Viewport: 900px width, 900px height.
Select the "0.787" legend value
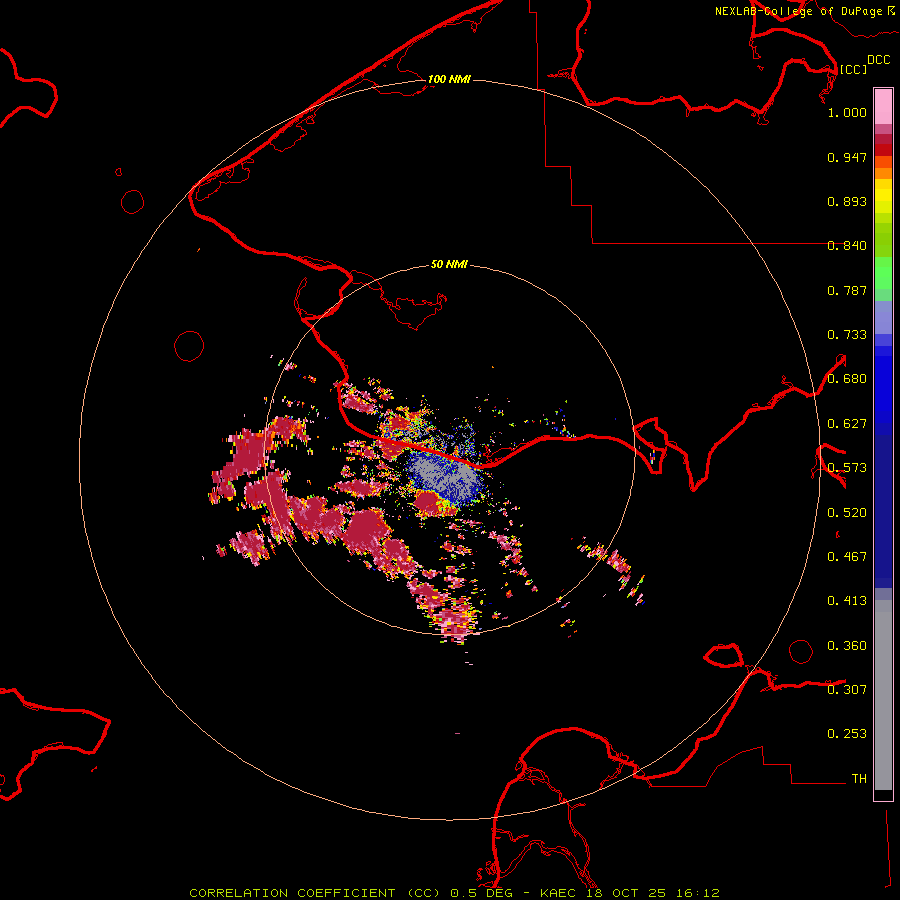pos(847,290)
